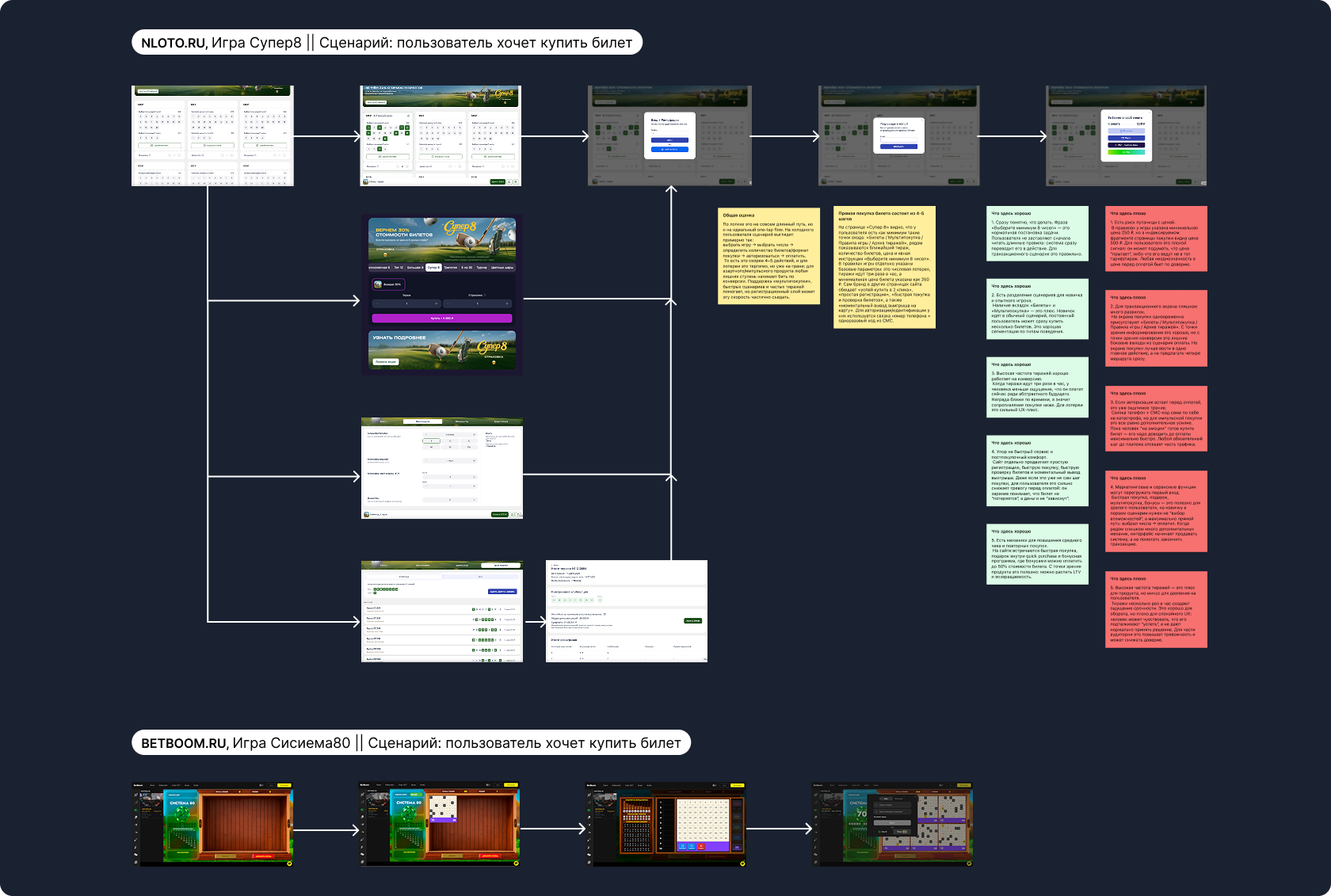The image size is (1331, 896).
Task: Click the Возврат 30% golf ball chip icon
Action: 378,284
